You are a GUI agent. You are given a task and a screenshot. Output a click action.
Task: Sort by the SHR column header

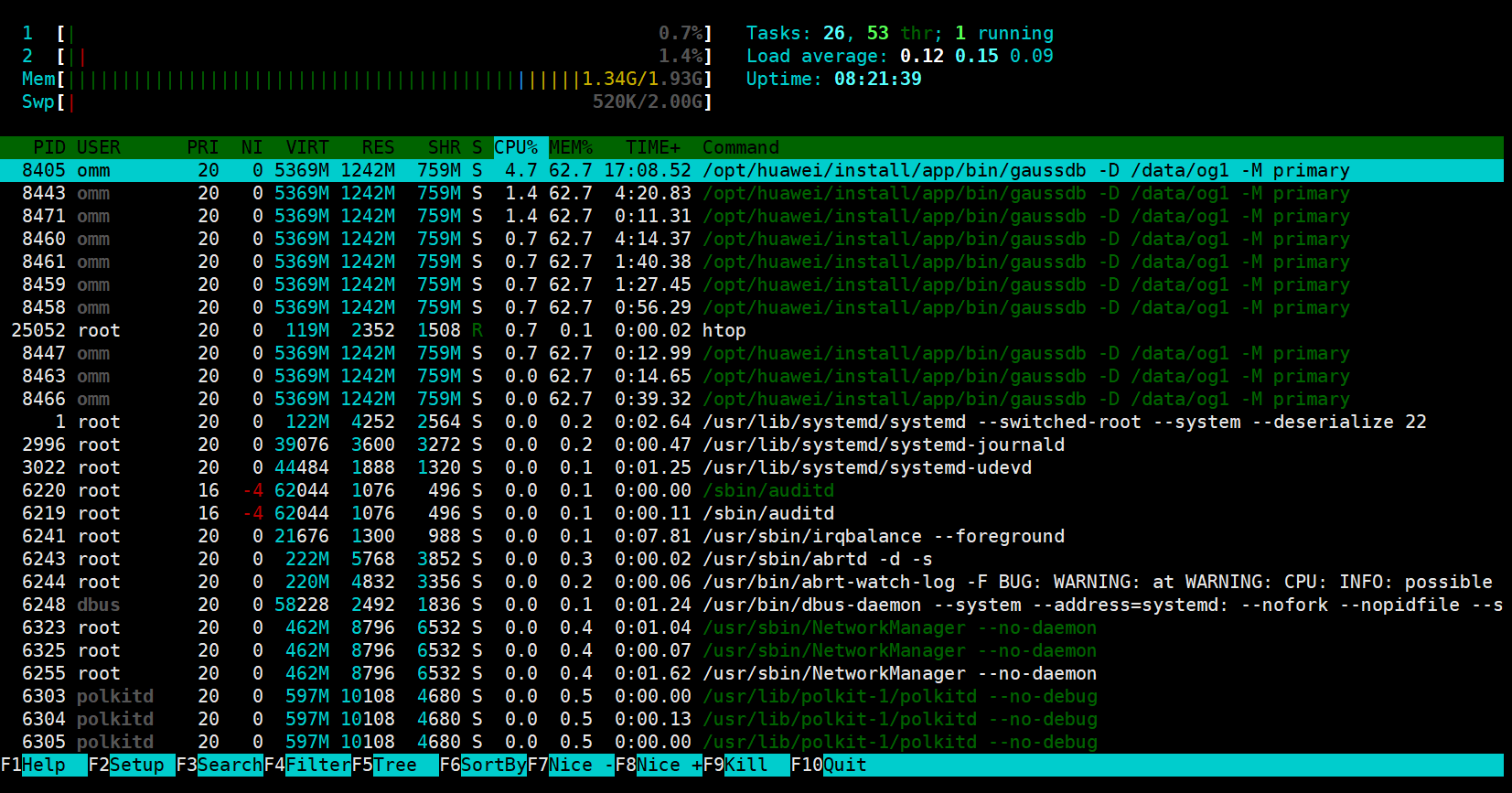click(445, 147)
